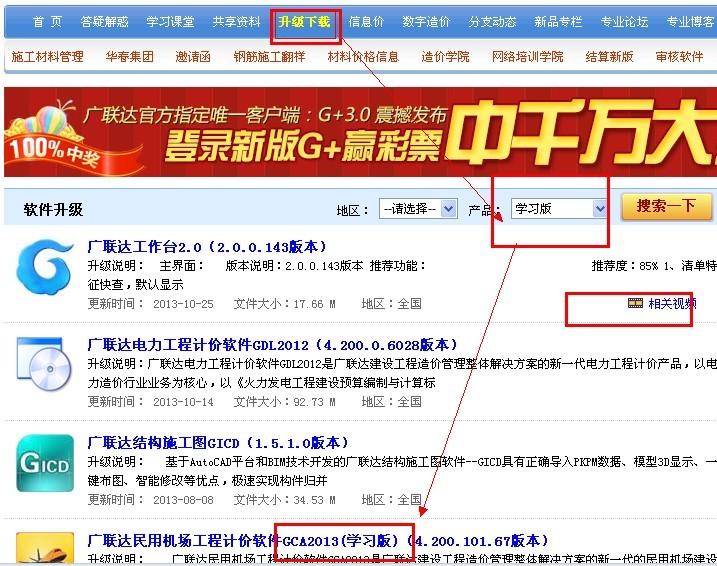Click the 搜索一下 button
The width and height of the screenshot is (717, 566).
667,207
